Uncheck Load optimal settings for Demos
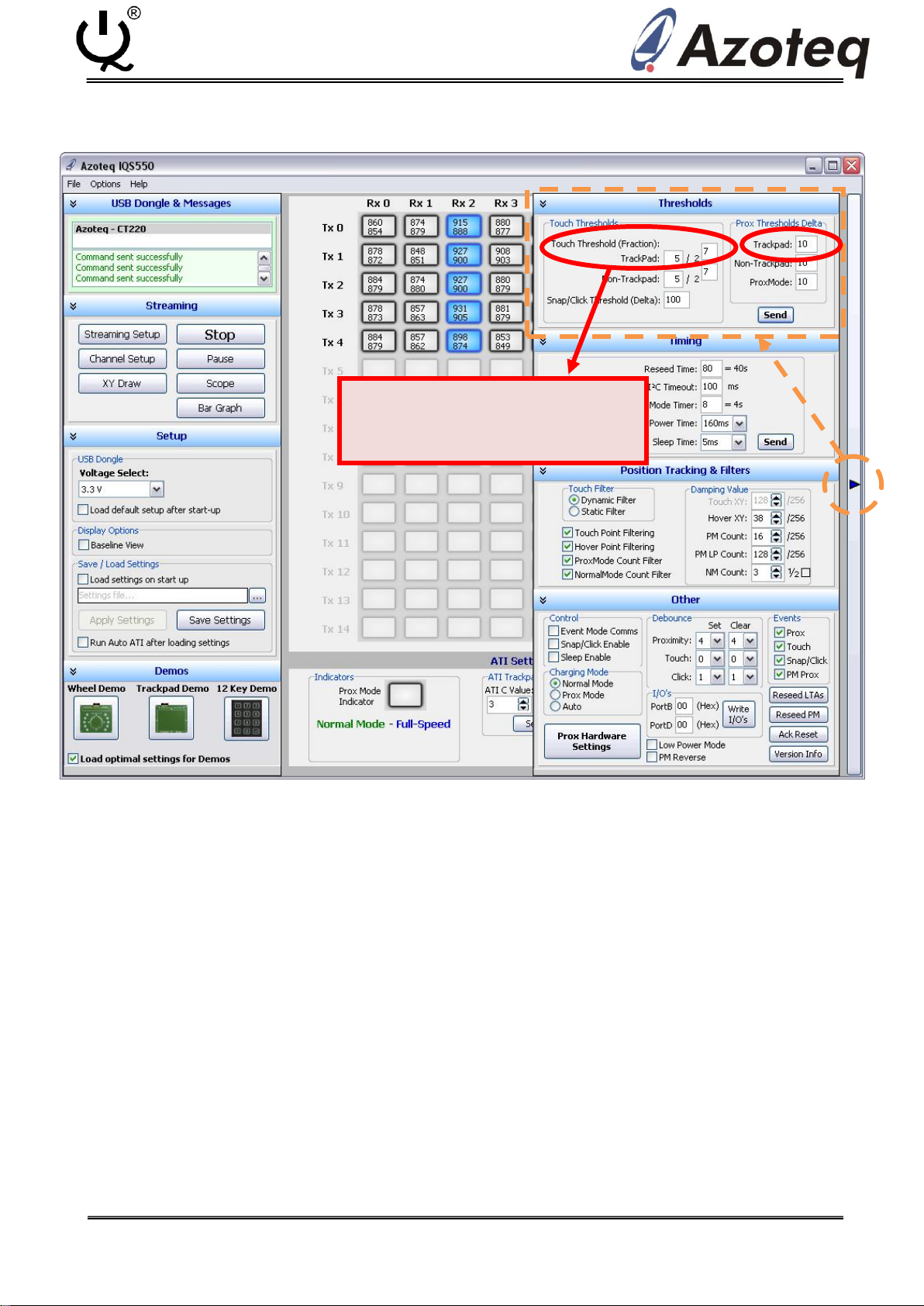 click(73, 759)
